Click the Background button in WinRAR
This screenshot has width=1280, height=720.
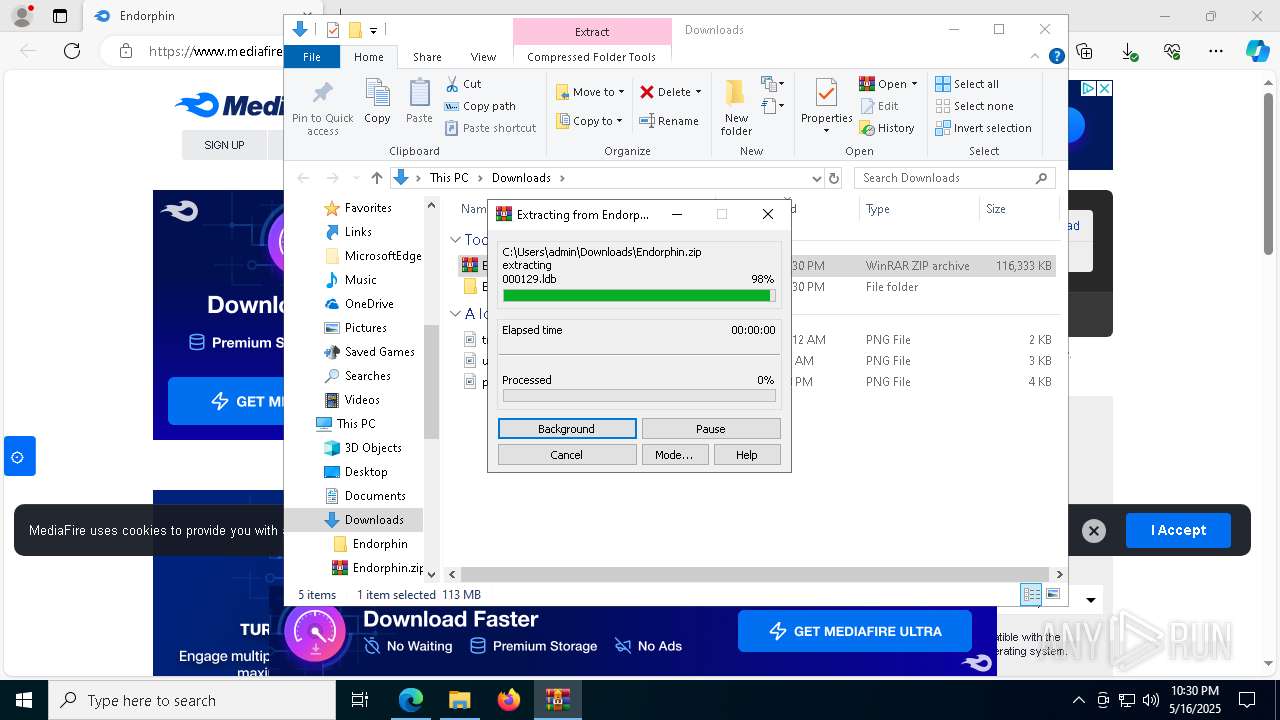tap(567, 429)
